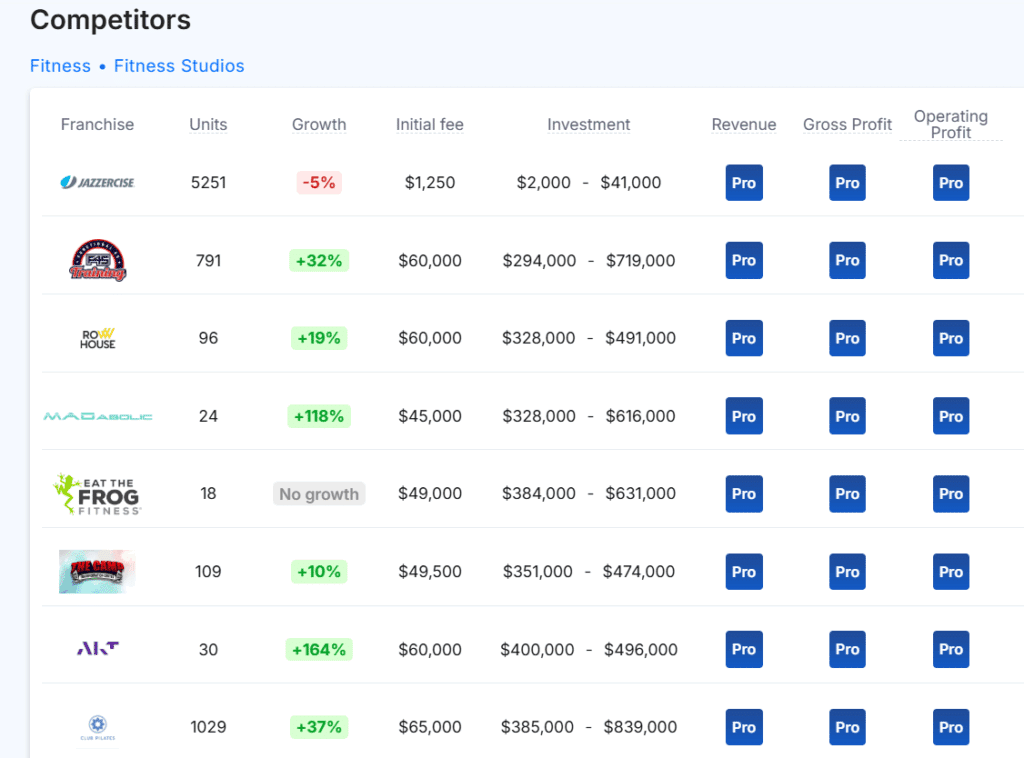Select the 1029 units value
1024x758 pixels.
(208, 727)
